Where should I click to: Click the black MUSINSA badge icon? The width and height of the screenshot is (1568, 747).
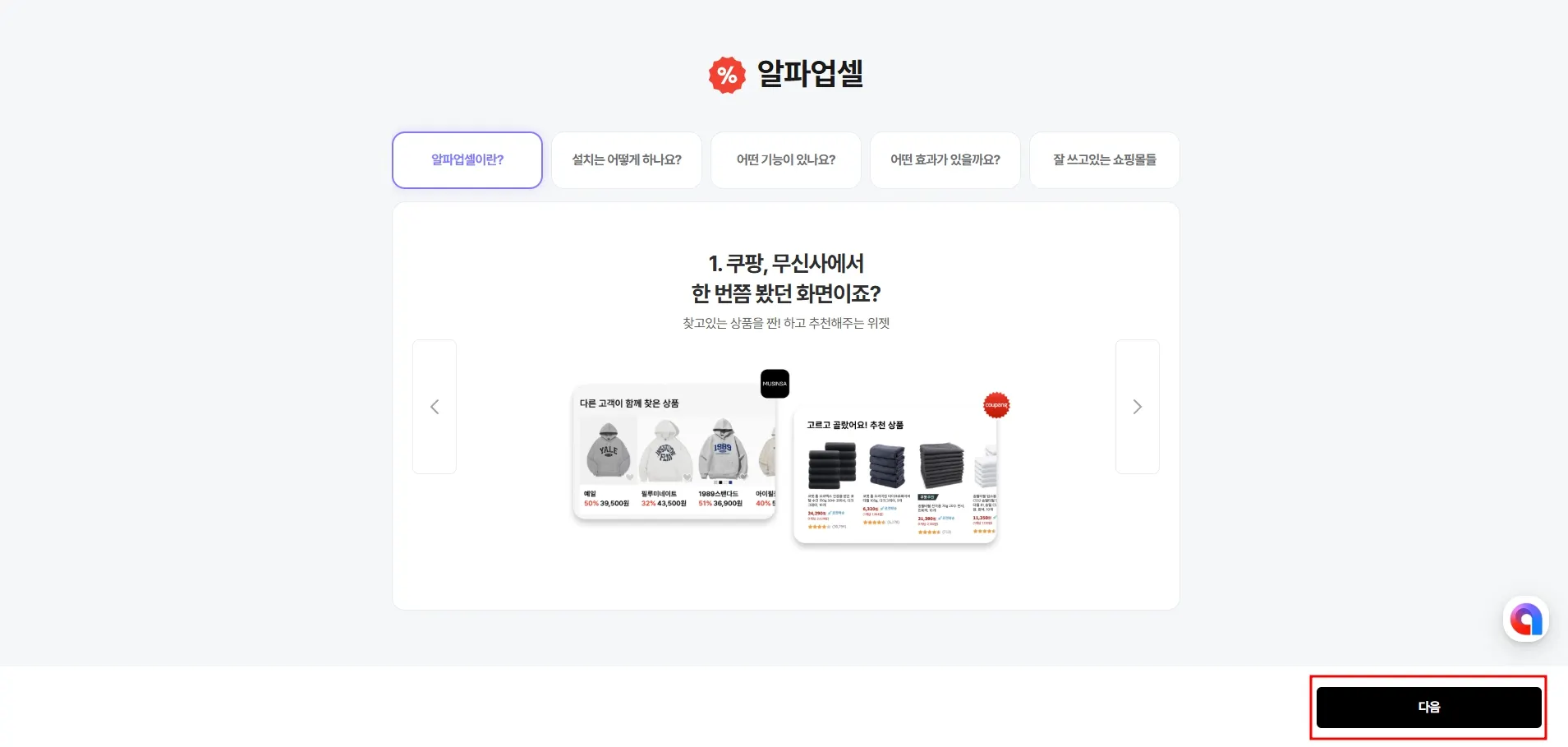pyautogui.click(x=775, y=384)
